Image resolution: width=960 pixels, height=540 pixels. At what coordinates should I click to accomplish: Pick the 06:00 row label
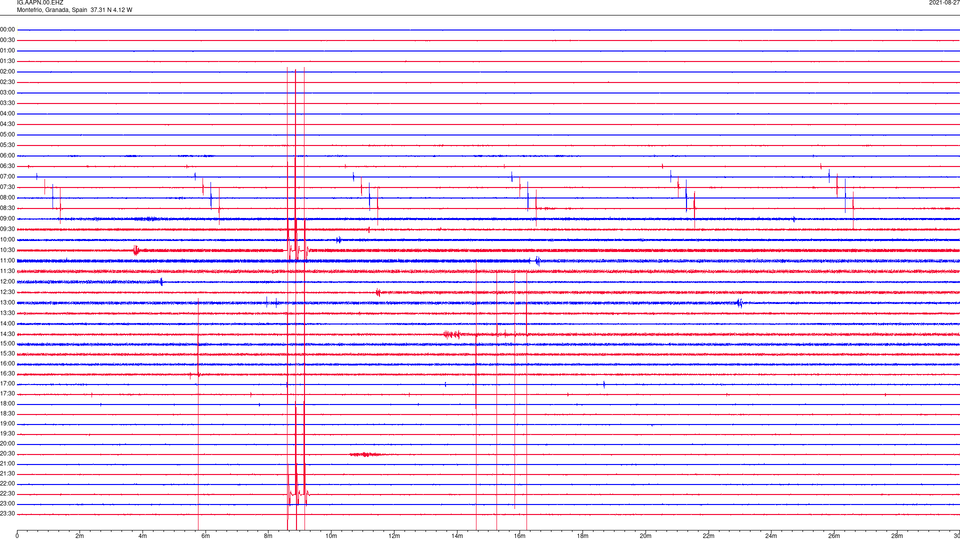coord(8,156)
